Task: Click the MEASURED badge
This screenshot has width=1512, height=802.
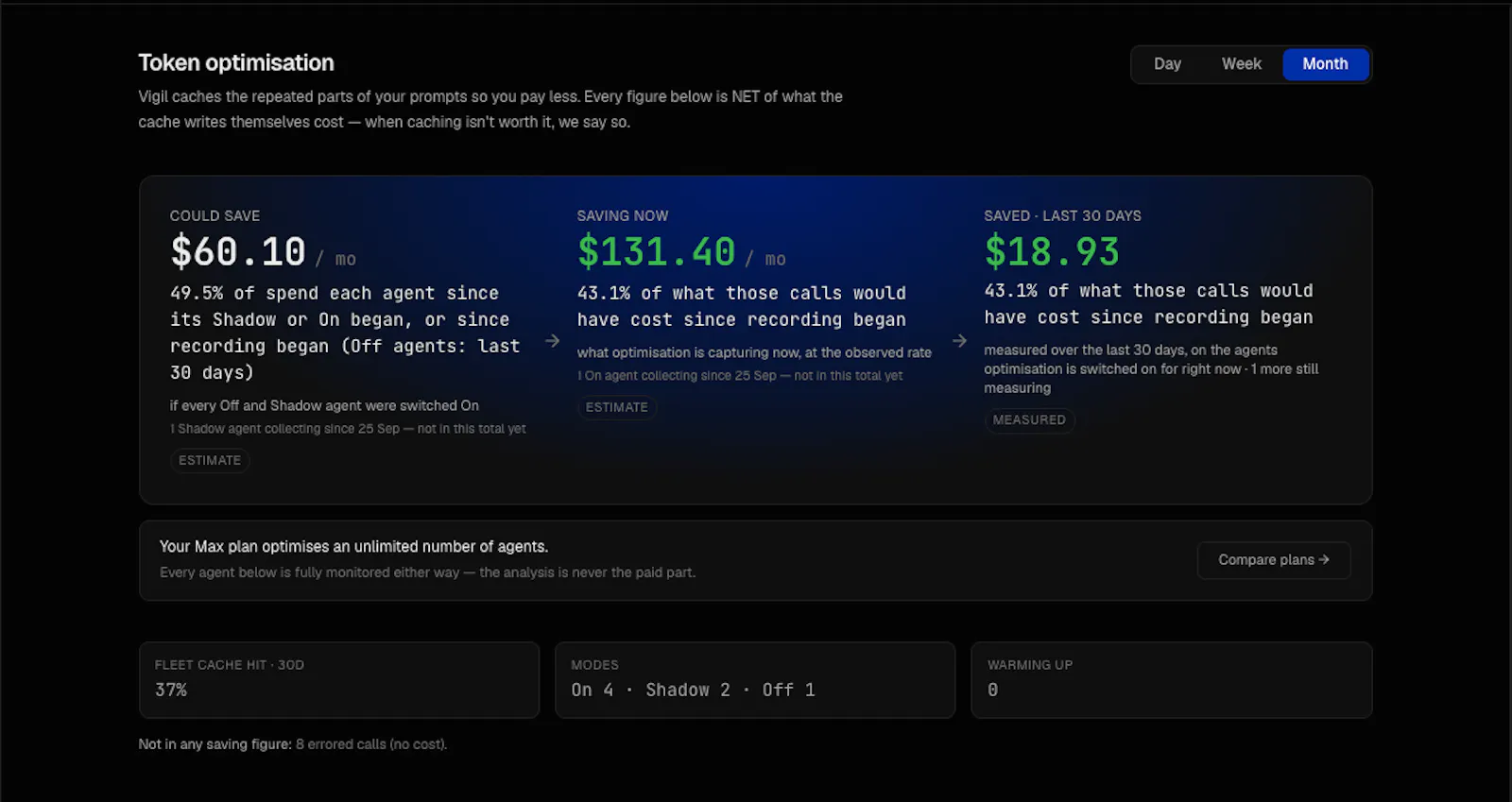Action: tap(1029, 420)
